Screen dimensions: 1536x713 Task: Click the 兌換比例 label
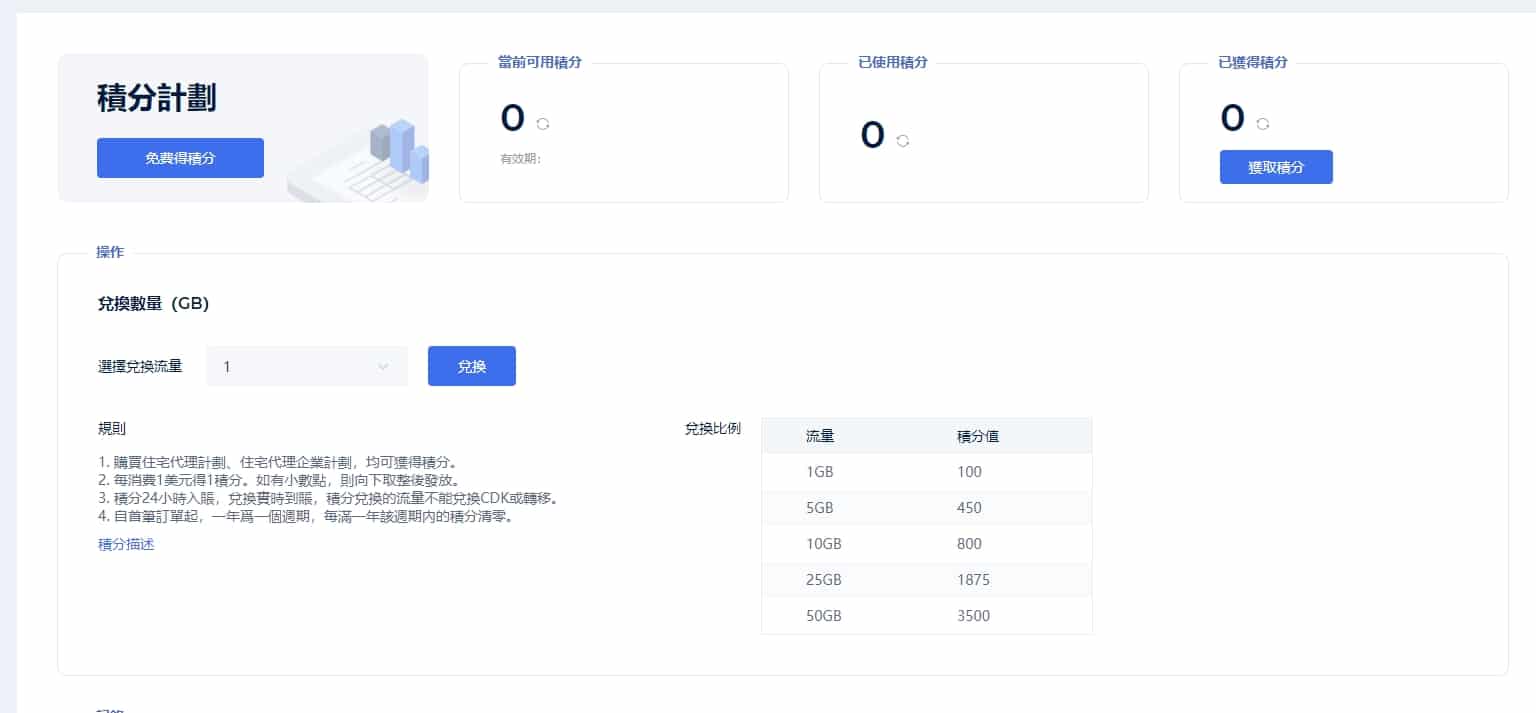[x=713, y=428]
